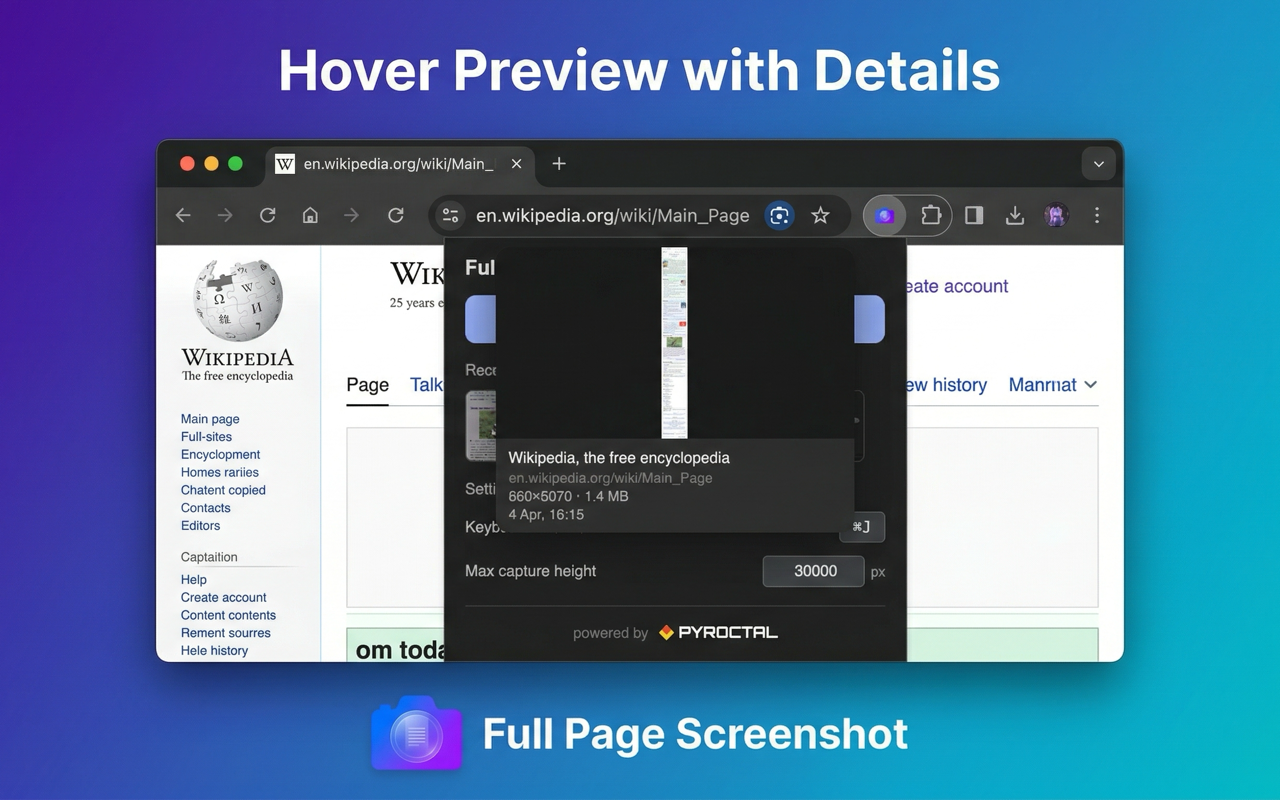Click the Full Page Screenshot camera app icon
This screenshot has width=1280, height=800.
coord(417,733)
